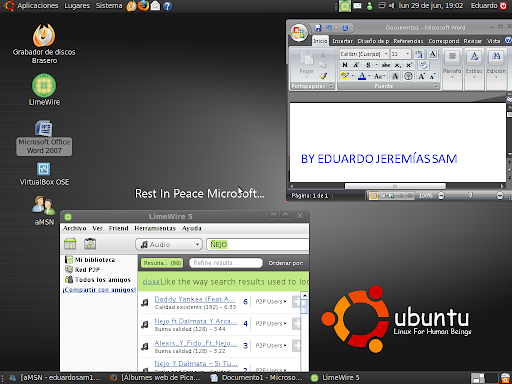Switch to aMSN window in taskbar
This screenshot has width=512, height=384.
point(55,378)
